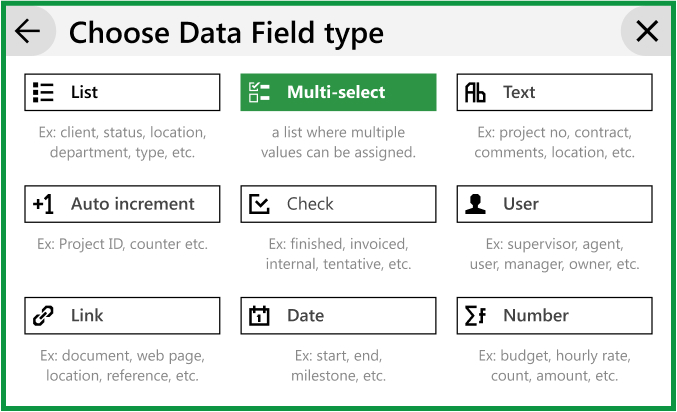Click the Ab text field icon
This screenshot has width=677, height=412.
[475, 93]
